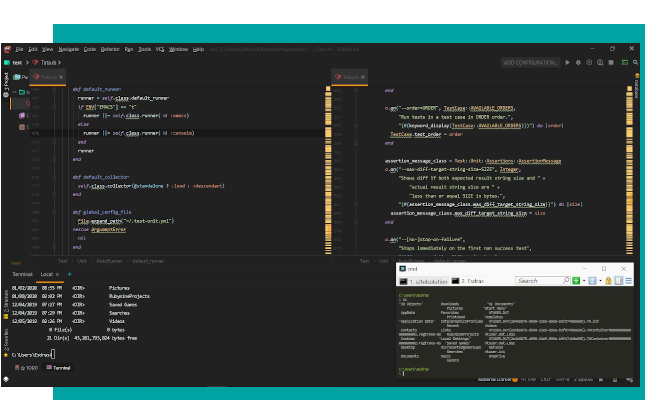Click the ADD CONFIGURATION button
645x400 pixels.
pos(530,63)
